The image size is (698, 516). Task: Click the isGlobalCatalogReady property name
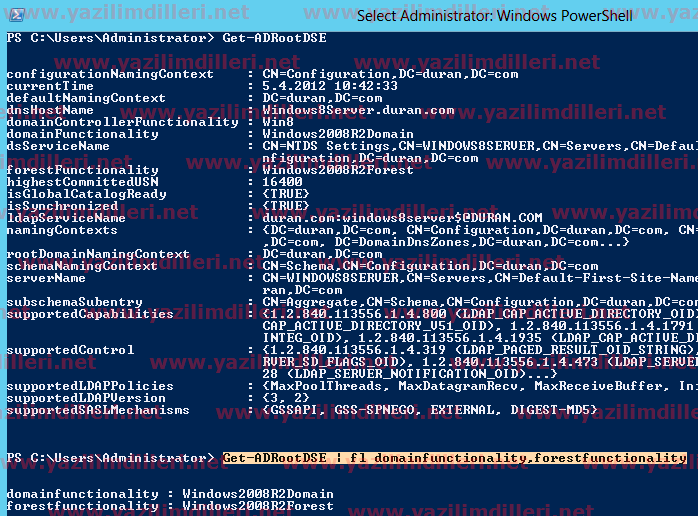click(x=72, y=194)
